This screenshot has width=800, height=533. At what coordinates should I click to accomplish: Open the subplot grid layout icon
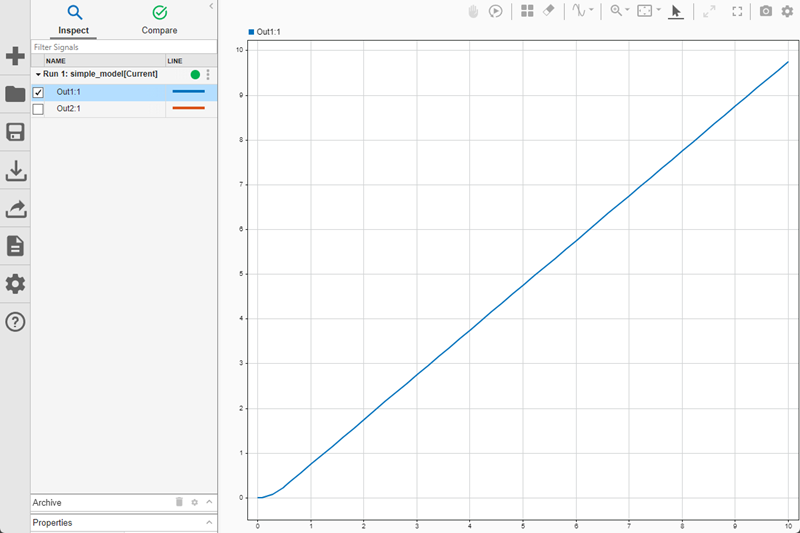[x=527, y=11]
